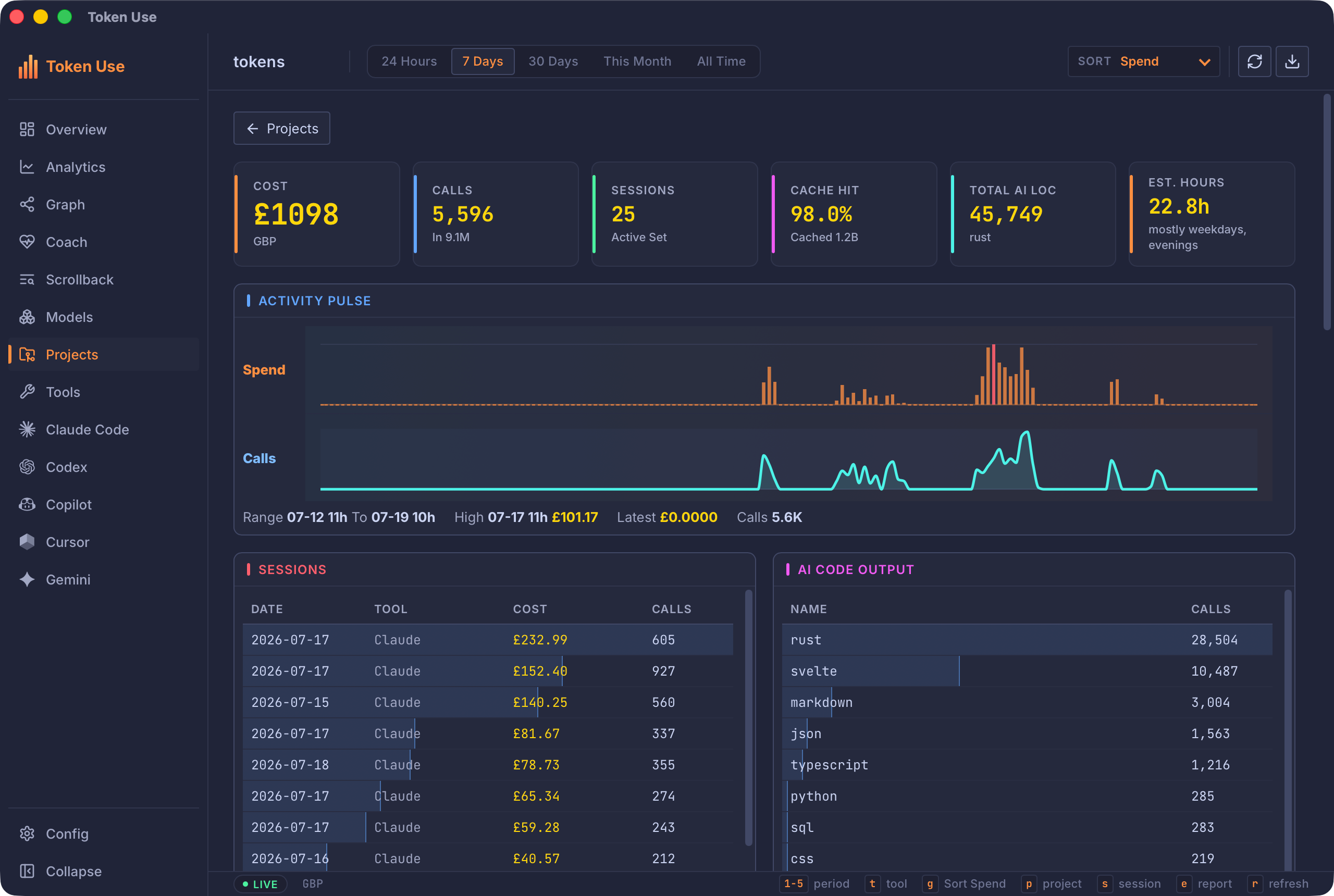Click the Token Use bar-chart logo icon

coord(28,66)
